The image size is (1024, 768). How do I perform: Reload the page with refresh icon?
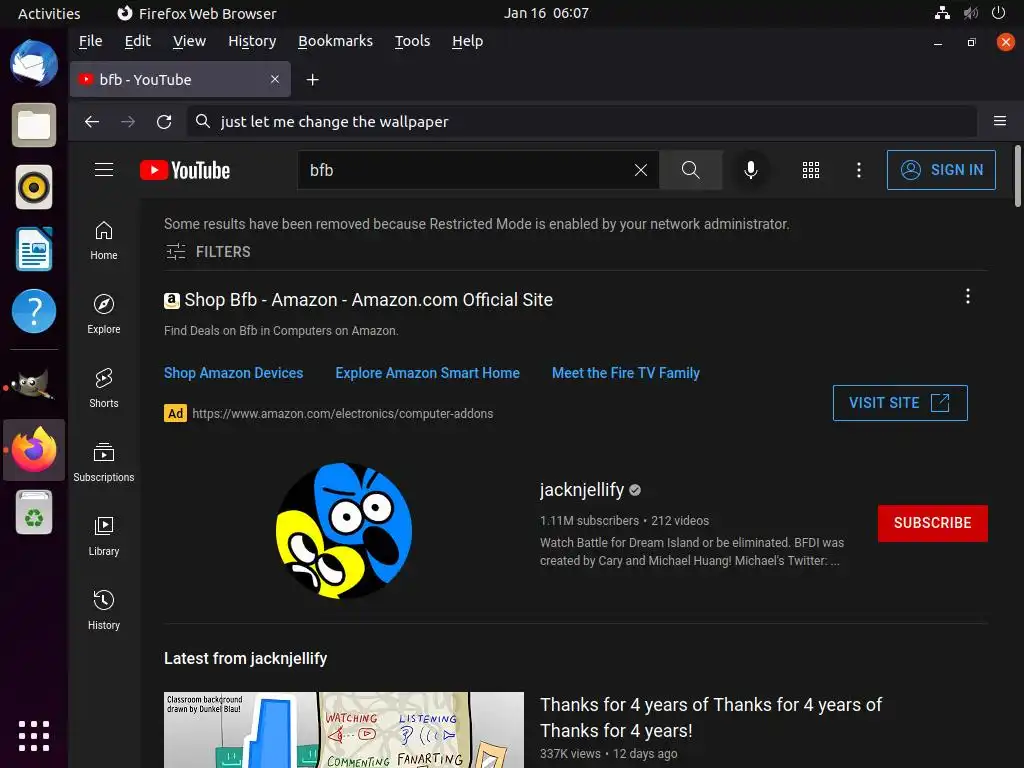click(x=164, y=121)
